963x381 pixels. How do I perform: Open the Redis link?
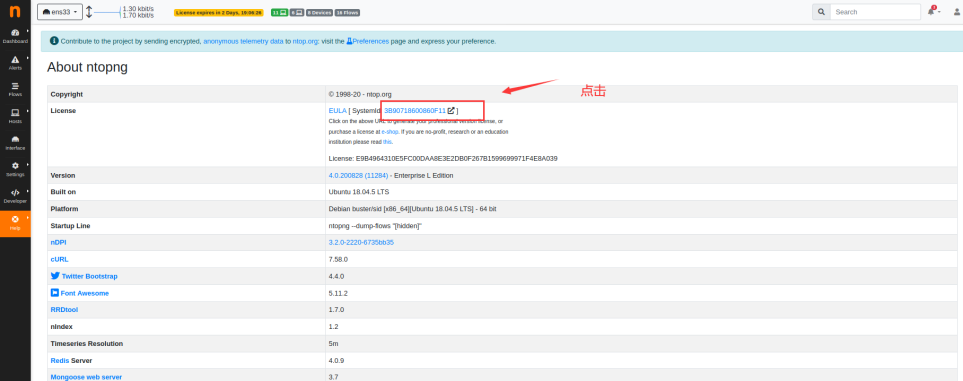click(x=60, y=360)
